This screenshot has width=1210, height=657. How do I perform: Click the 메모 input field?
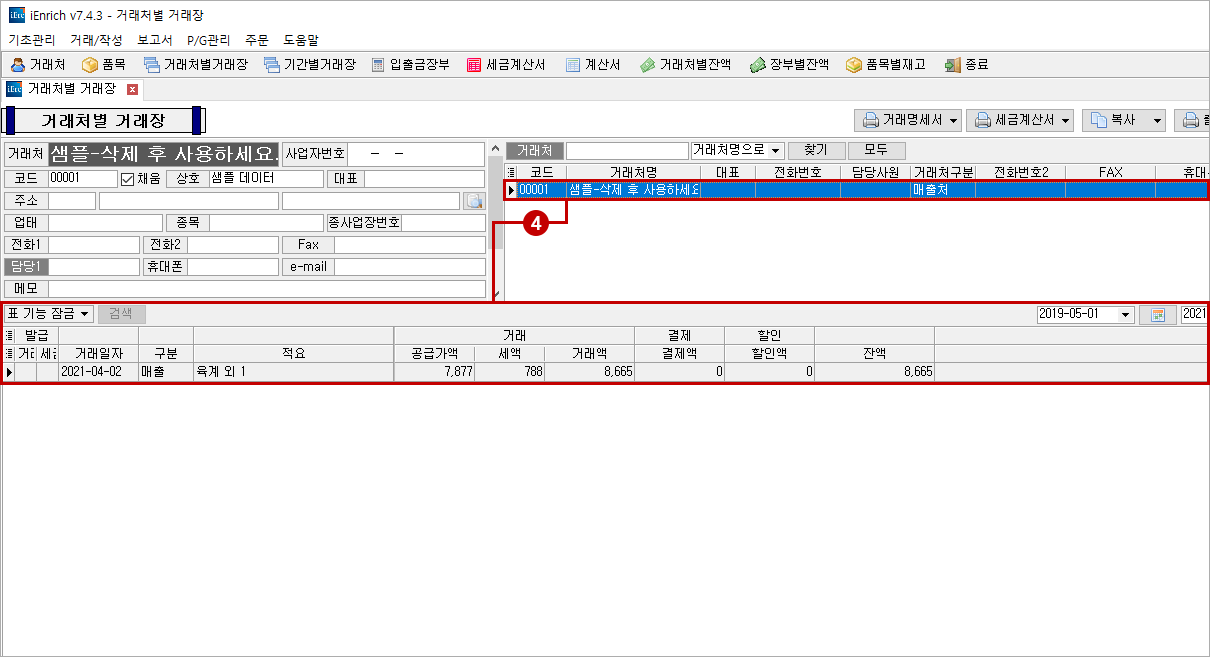[267, 289]
